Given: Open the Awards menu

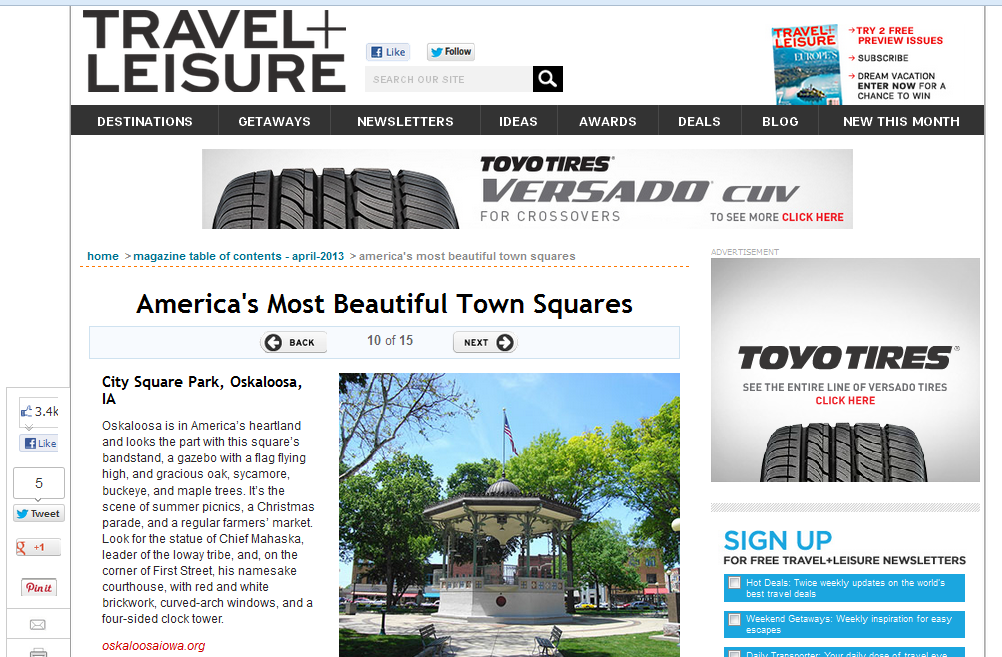Looking at the screenshot, I should point(608,121).
